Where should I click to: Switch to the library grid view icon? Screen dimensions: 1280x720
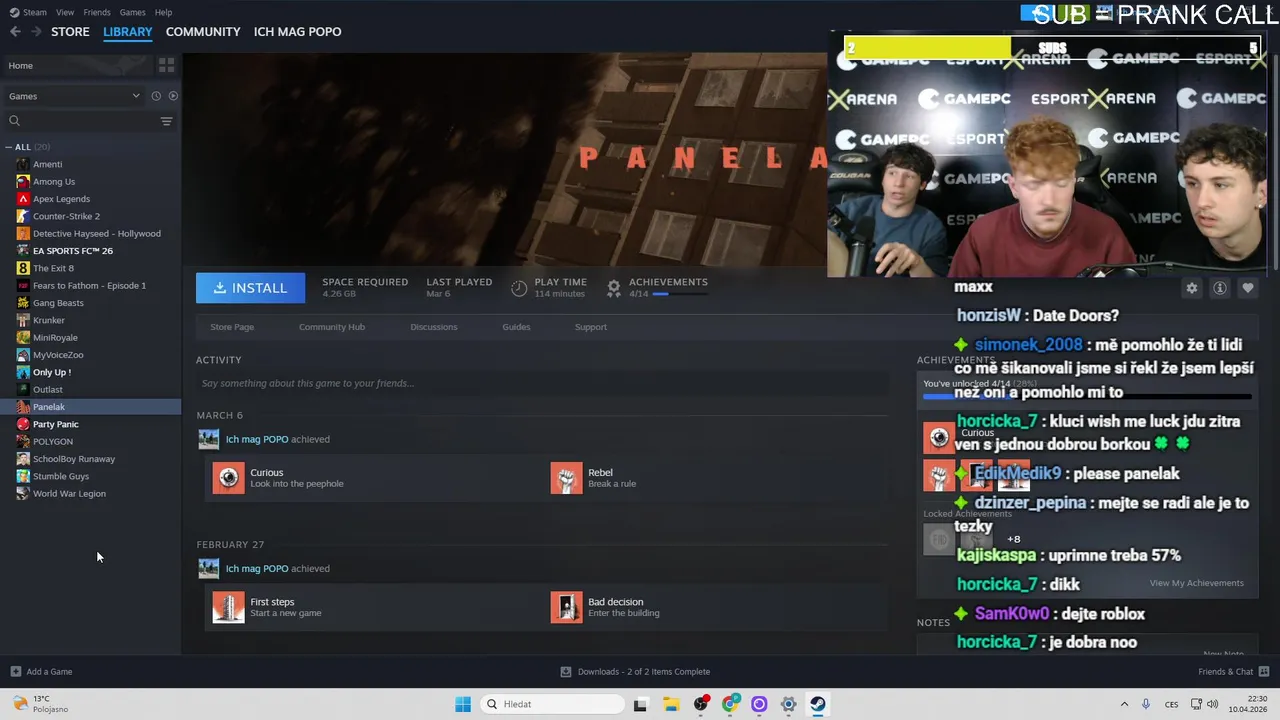point(166,65)
